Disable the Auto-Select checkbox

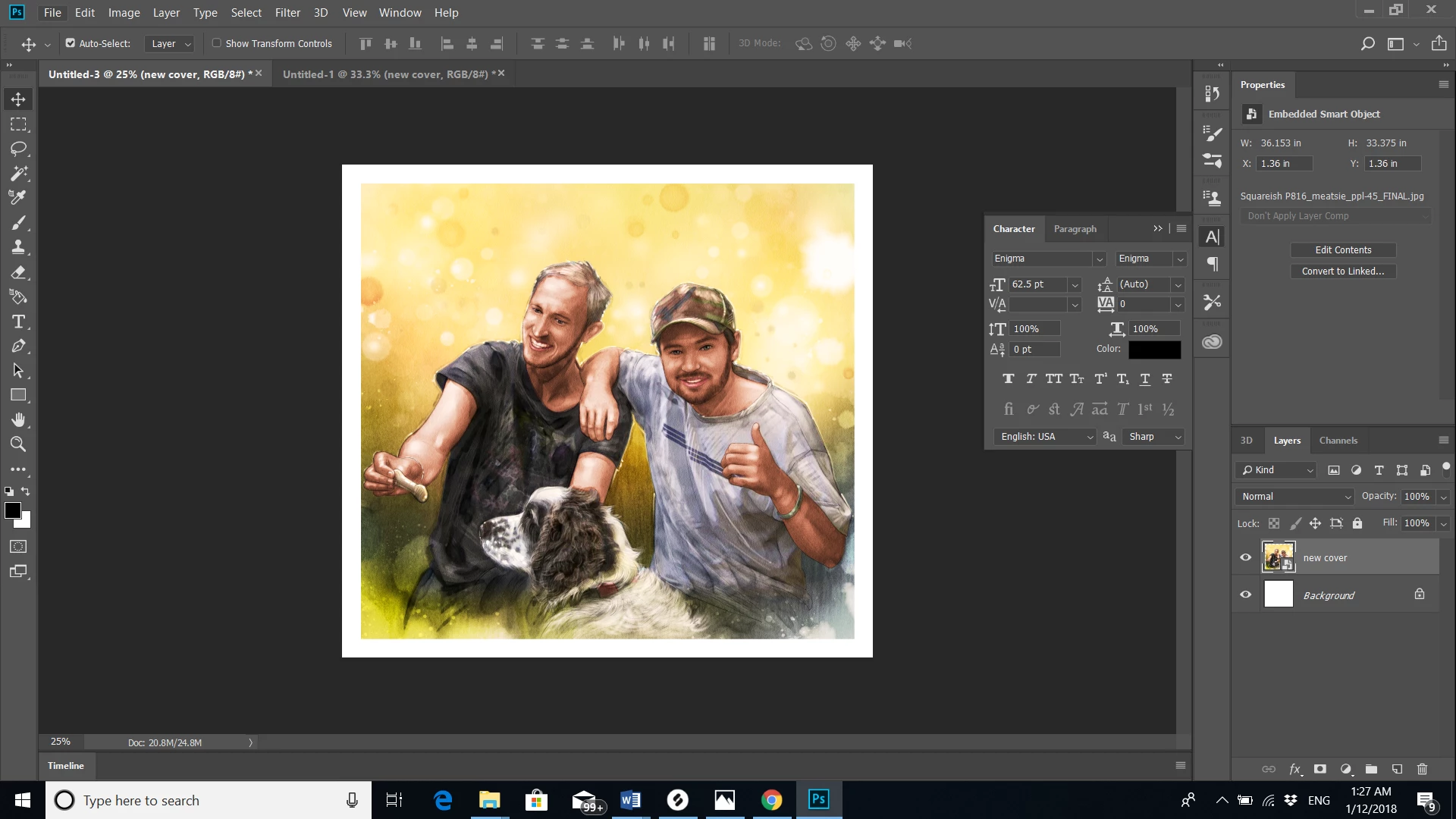(x=71, y=43)
